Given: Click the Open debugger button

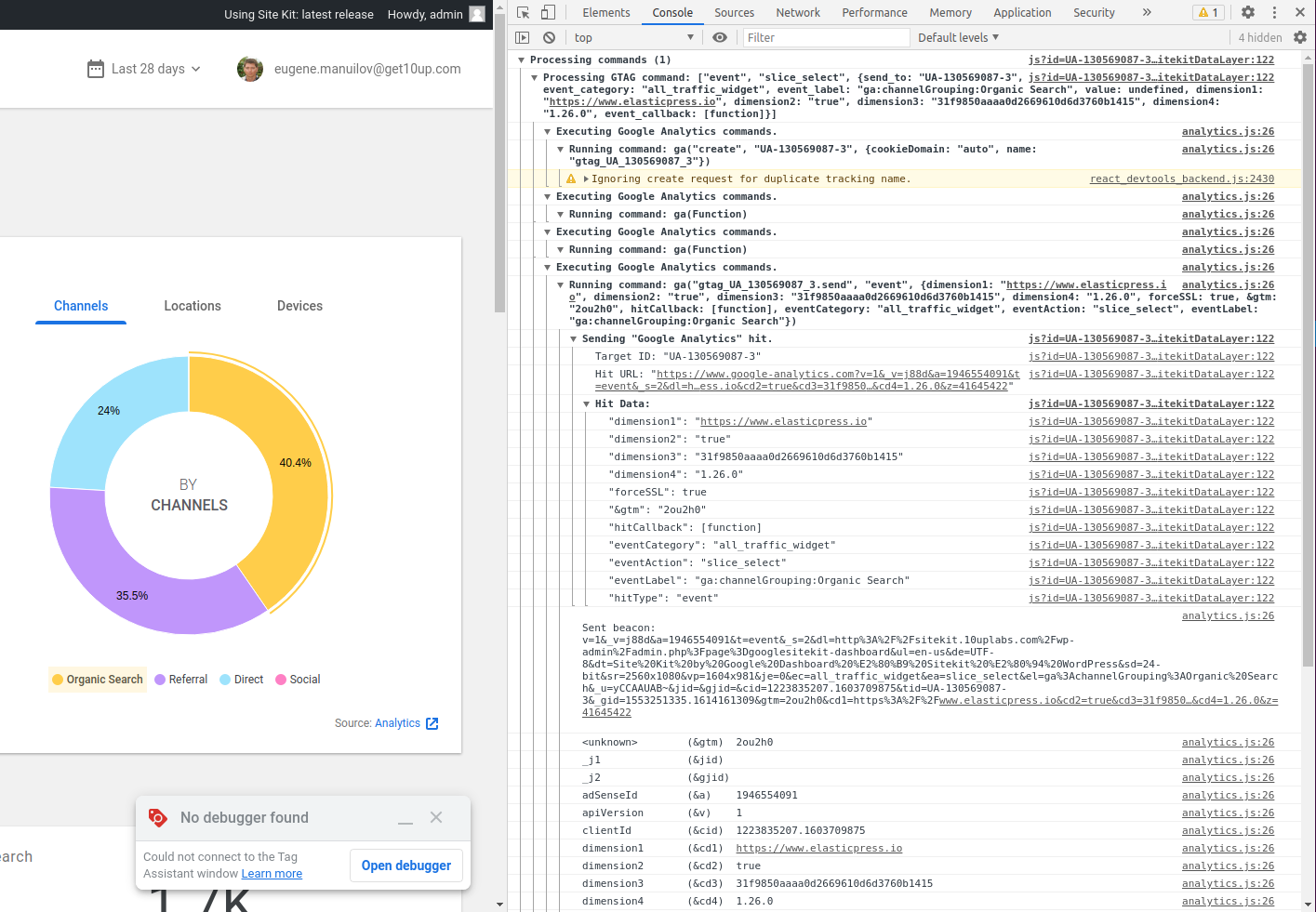Looking at the screenshot, I should [x=405, y=866].
